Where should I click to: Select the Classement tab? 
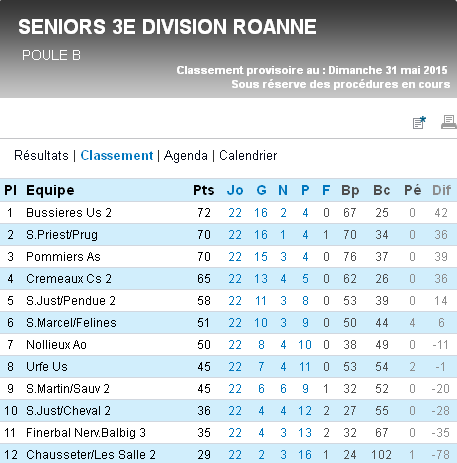(x=117, y=156)
